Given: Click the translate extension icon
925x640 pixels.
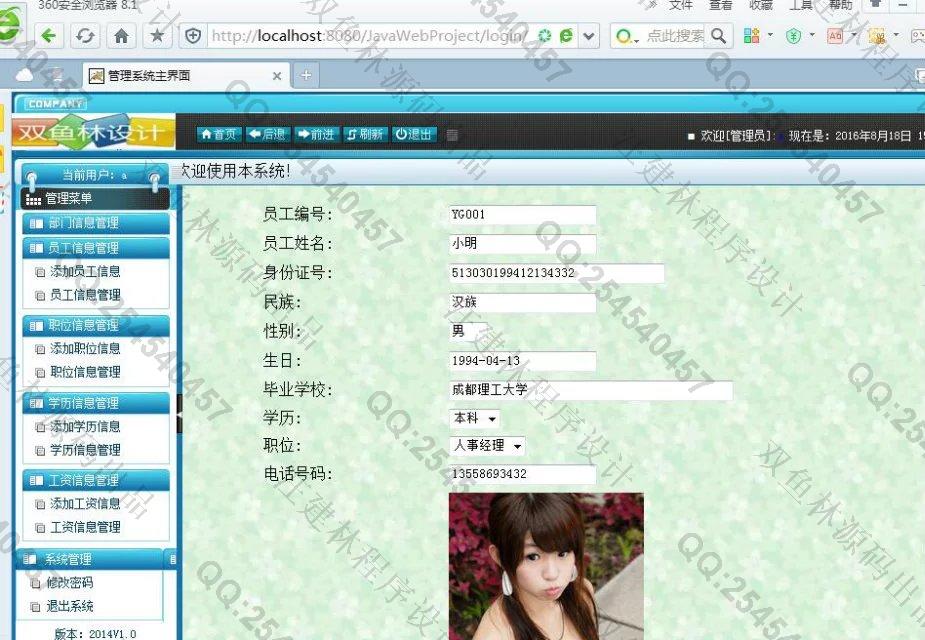Looking at the screenshot, I should [x=835, y=36].
